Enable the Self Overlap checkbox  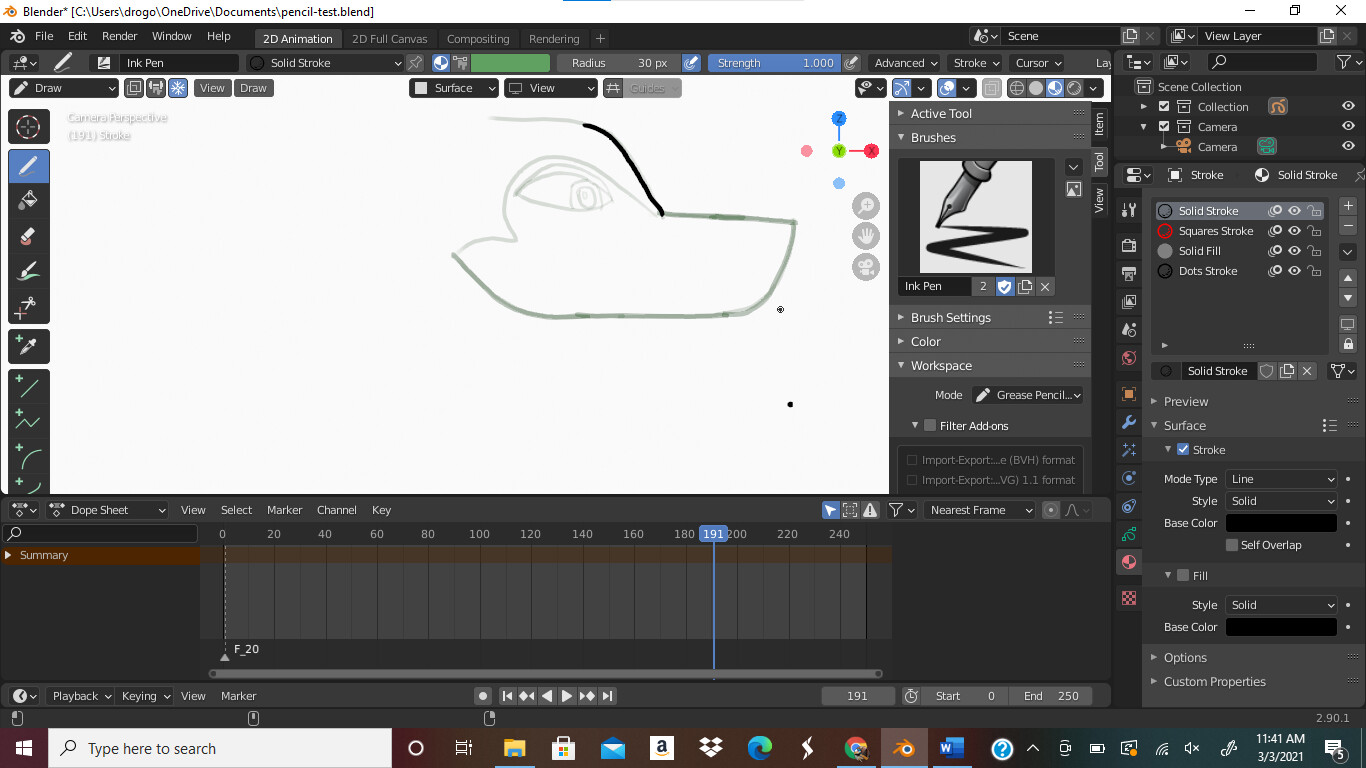1232,545
